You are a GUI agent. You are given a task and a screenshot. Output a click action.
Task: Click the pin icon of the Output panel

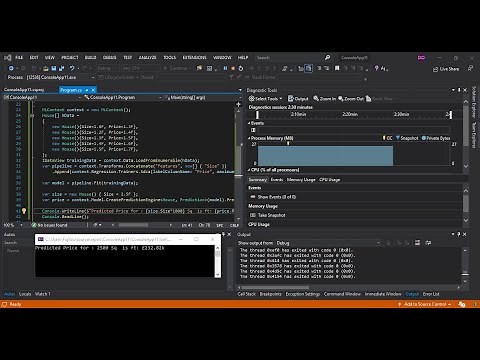(459, 234)
